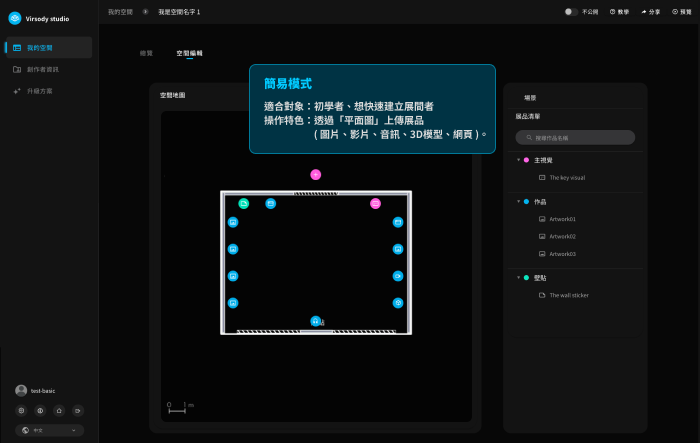
Task: Click the pink marker above the floor plan
Action: click(316, 174)
